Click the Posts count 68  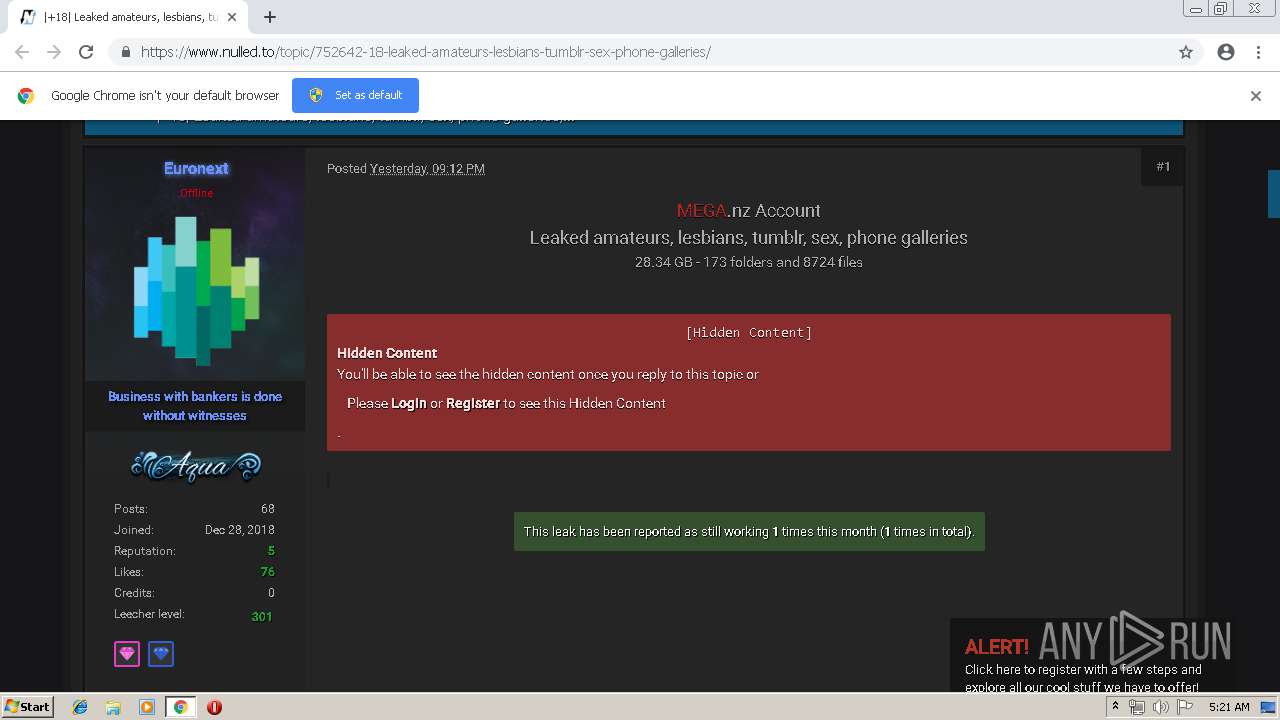[268, 509]
